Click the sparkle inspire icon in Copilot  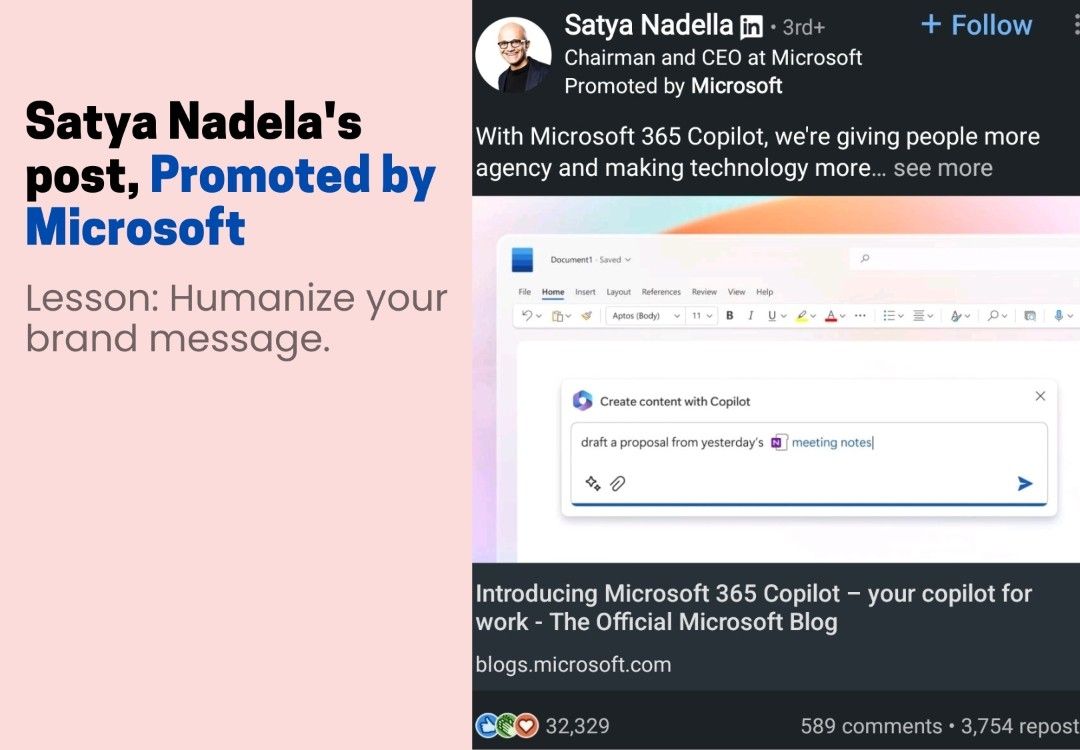click(x=593, y=484)
